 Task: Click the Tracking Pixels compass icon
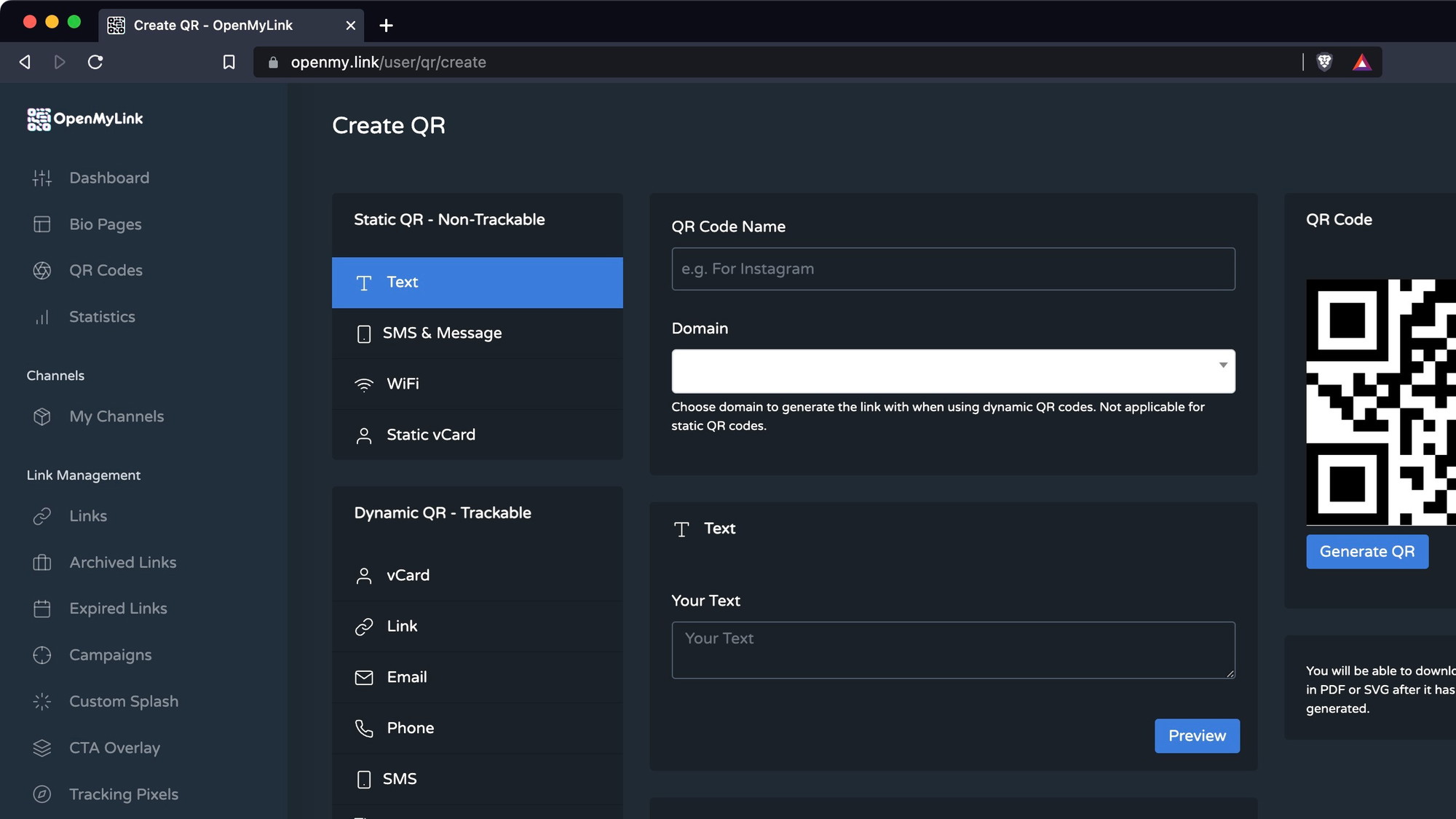(42, 794)
